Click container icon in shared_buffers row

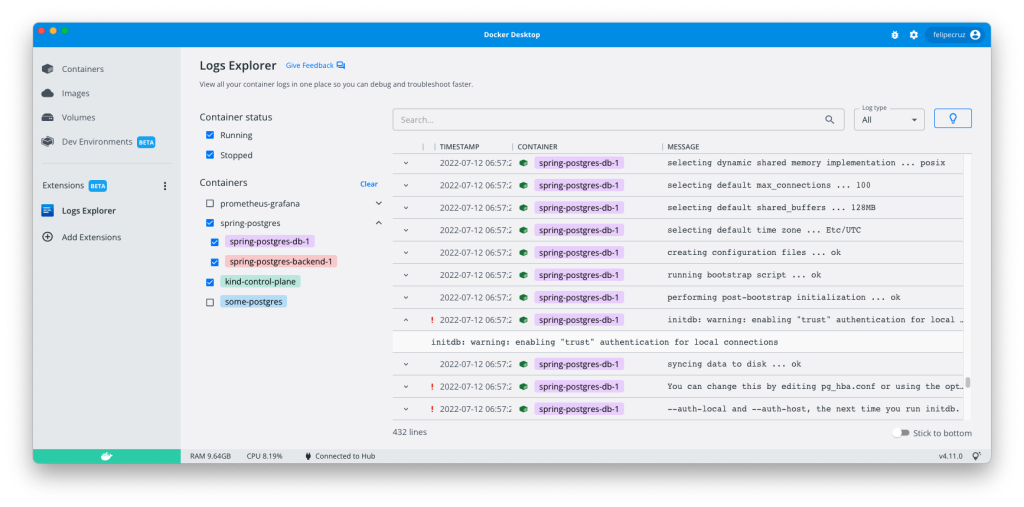click(523, 208)
